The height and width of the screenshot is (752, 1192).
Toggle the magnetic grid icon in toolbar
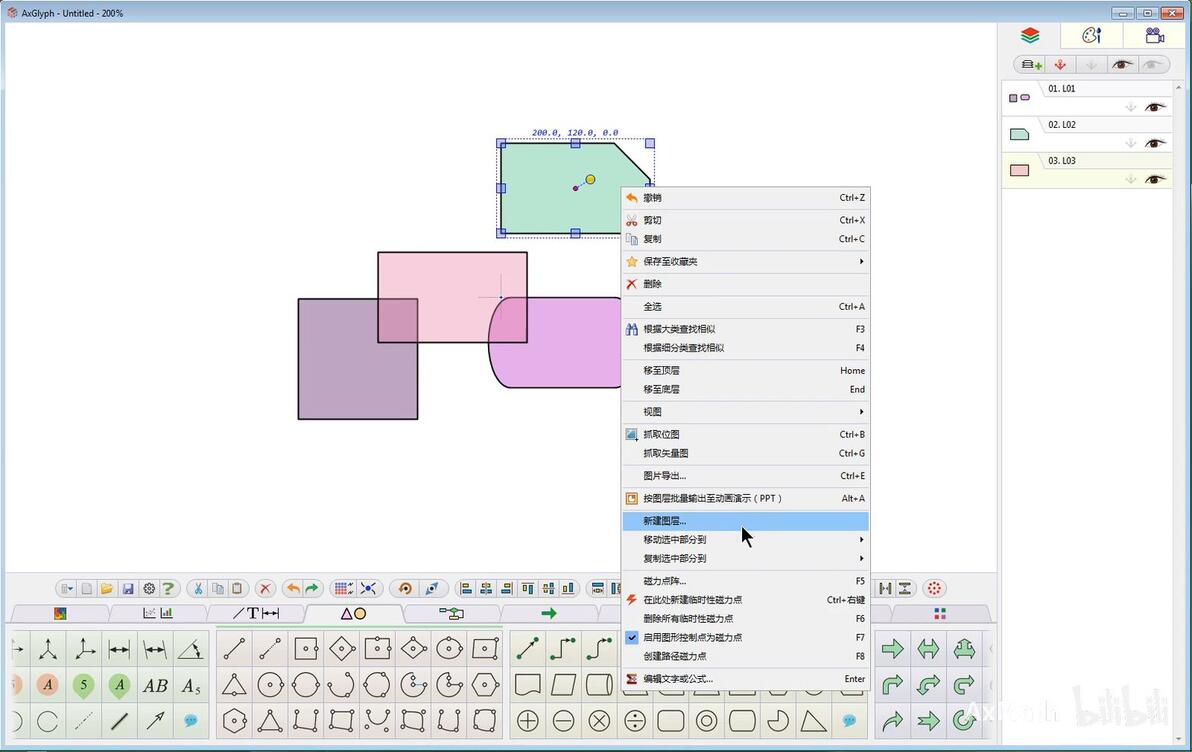click(x=343, y=589)
